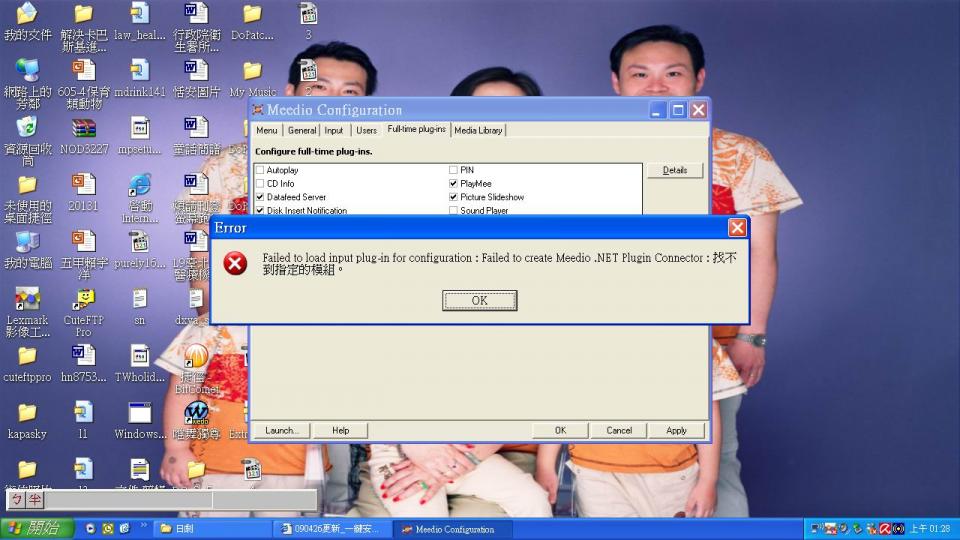Click OK at bottom of Meedio Configuration

coord(560,430)
